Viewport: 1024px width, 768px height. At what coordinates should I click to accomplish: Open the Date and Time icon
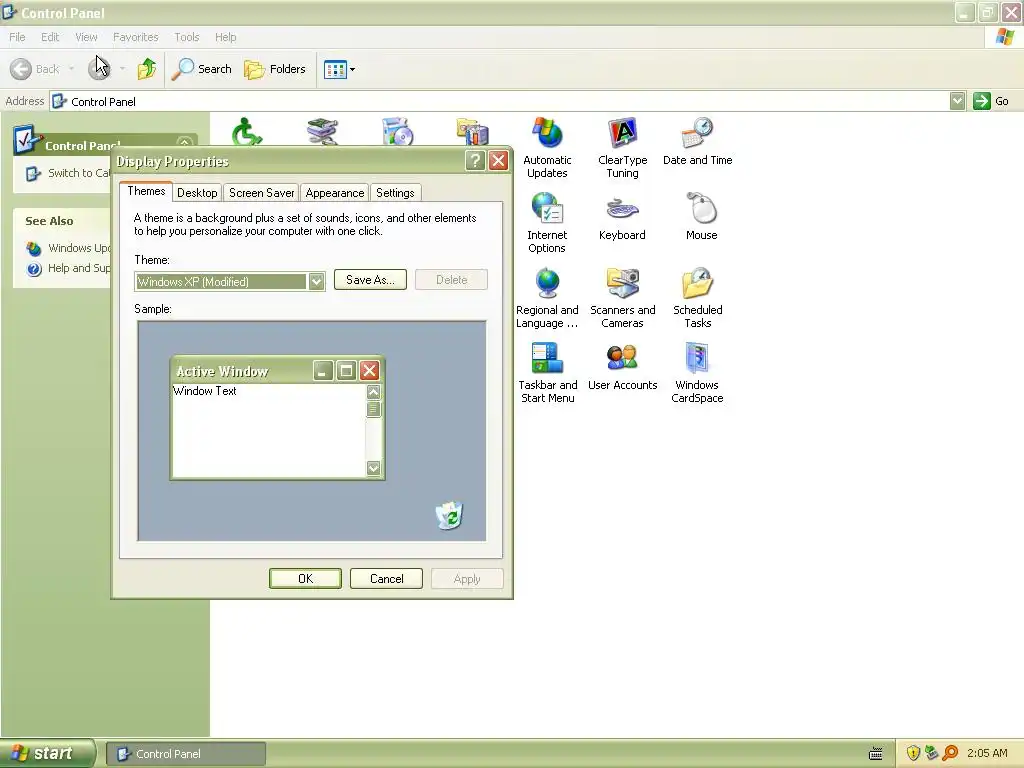click(697, 142)
